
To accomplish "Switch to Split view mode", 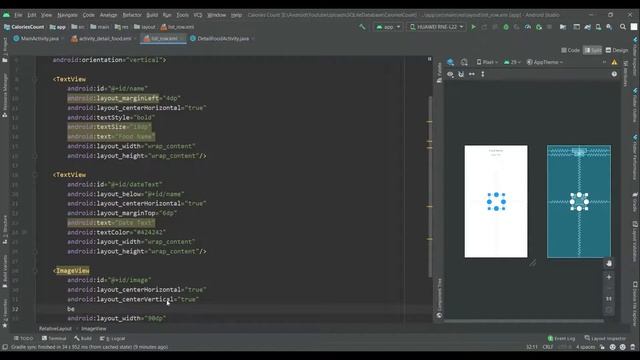I will 593,50.
